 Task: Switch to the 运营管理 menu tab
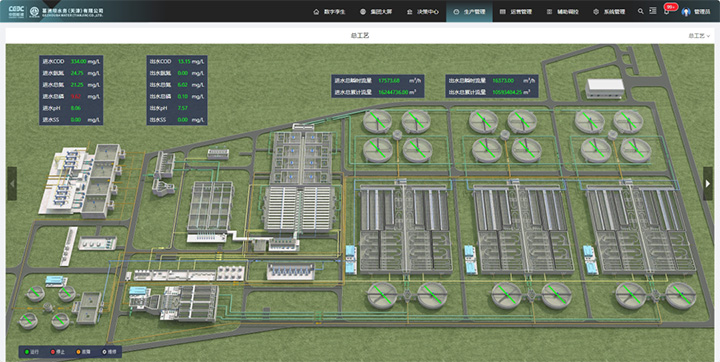tap(516, 12)
